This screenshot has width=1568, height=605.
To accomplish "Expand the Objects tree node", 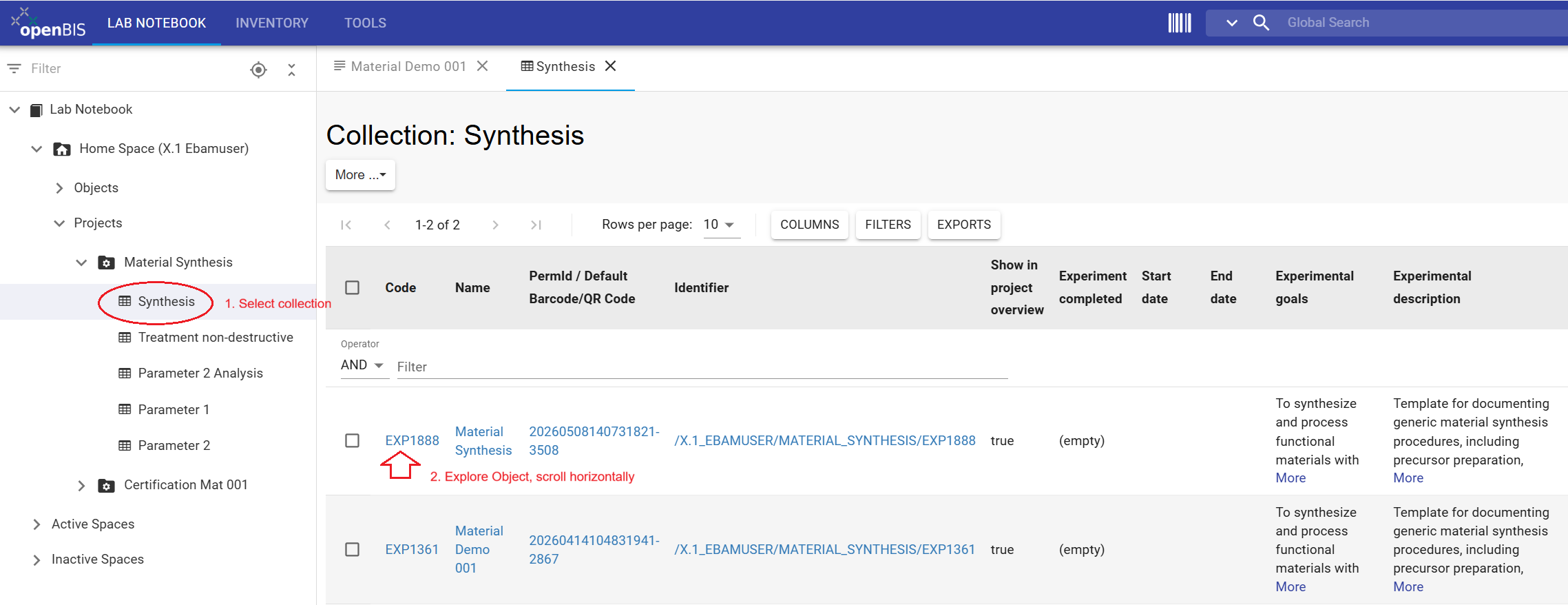I will [x=59, y=188].
